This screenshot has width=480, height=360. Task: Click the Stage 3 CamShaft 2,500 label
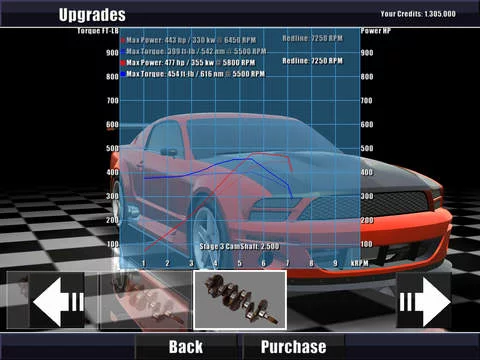239,247
